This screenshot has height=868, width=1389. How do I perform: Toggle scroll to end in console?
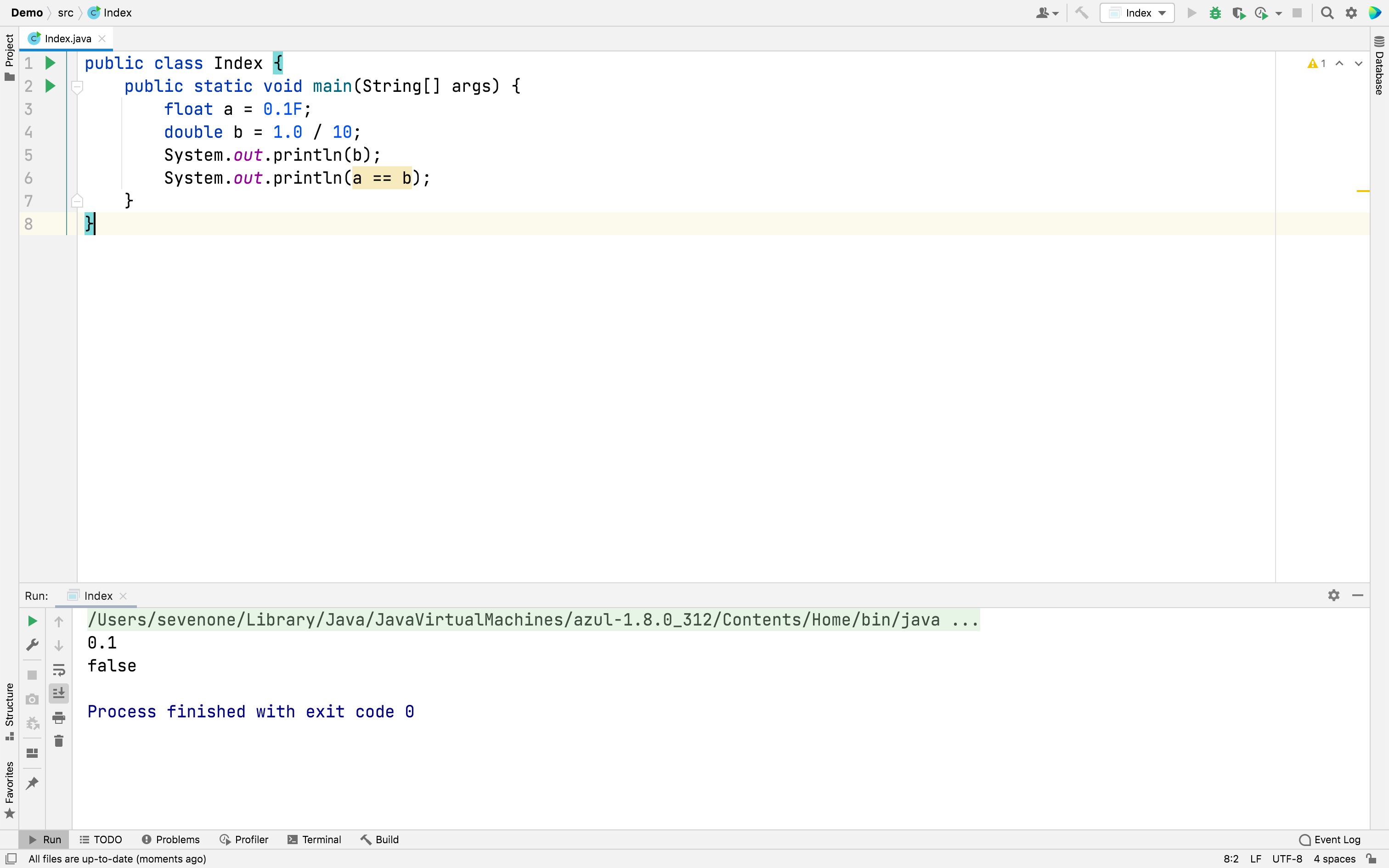pyautogui.click(x=58, y=693)
